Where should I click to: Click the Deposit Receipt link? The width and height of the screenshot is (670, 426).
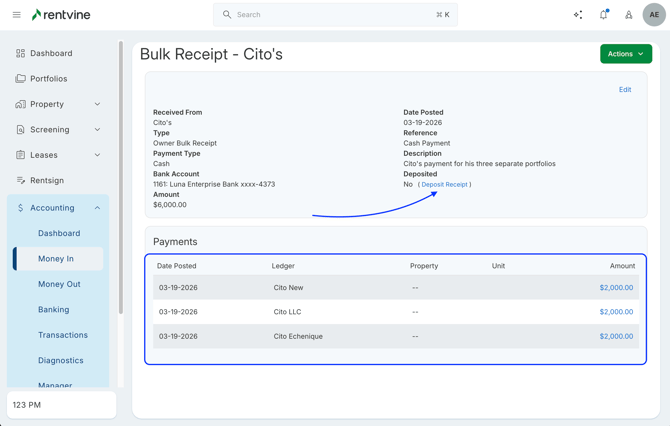[444, 184]
